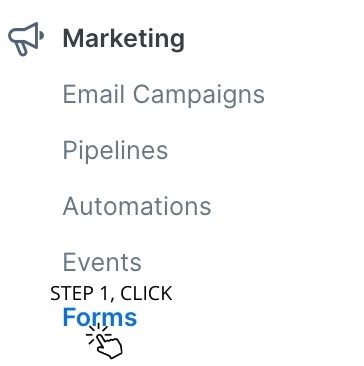Click the Events sidebar link
Screen dimensions: 364x366
tap(102, 262)
